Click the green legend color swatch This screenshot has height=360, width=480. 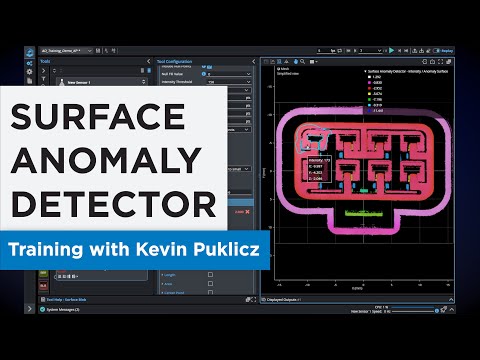[369, 99]
